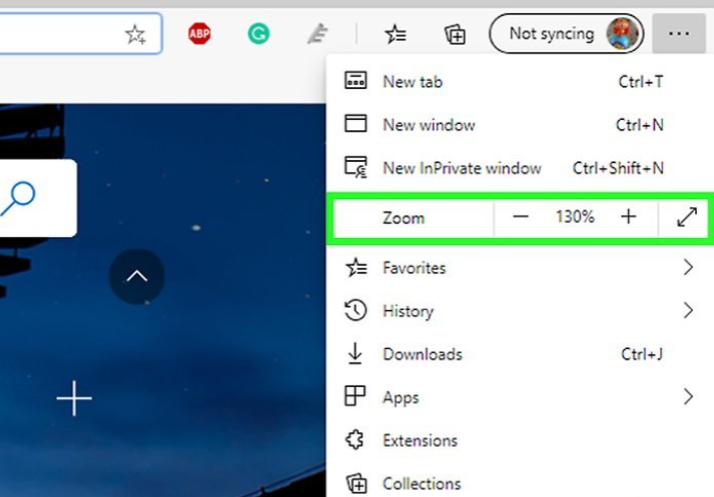The height and width of the screenshot is (497, 714).
Task: Open the Grammarly extension icon
Action: [259, 34]
